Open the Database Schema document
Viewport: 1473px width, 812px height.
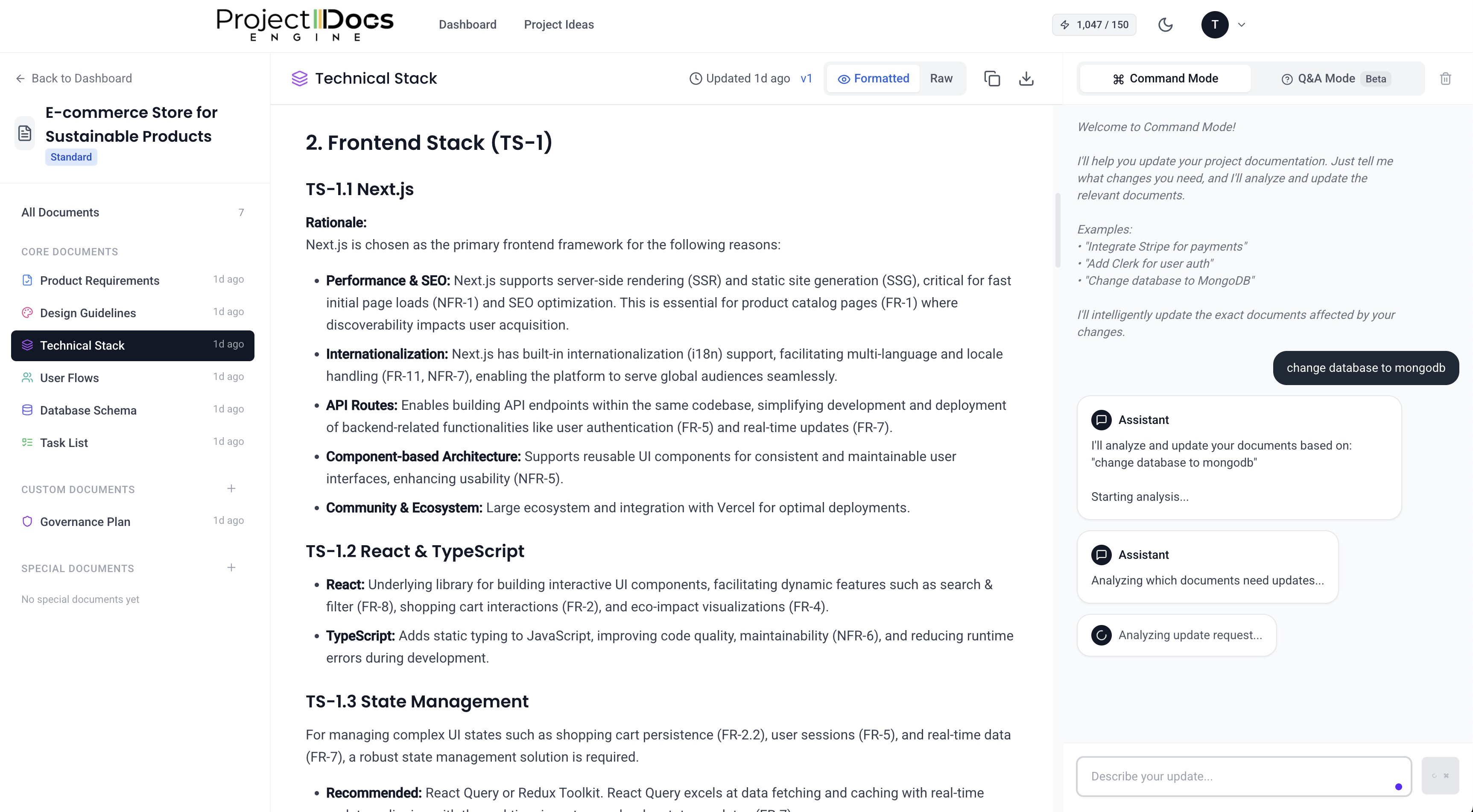88,410
